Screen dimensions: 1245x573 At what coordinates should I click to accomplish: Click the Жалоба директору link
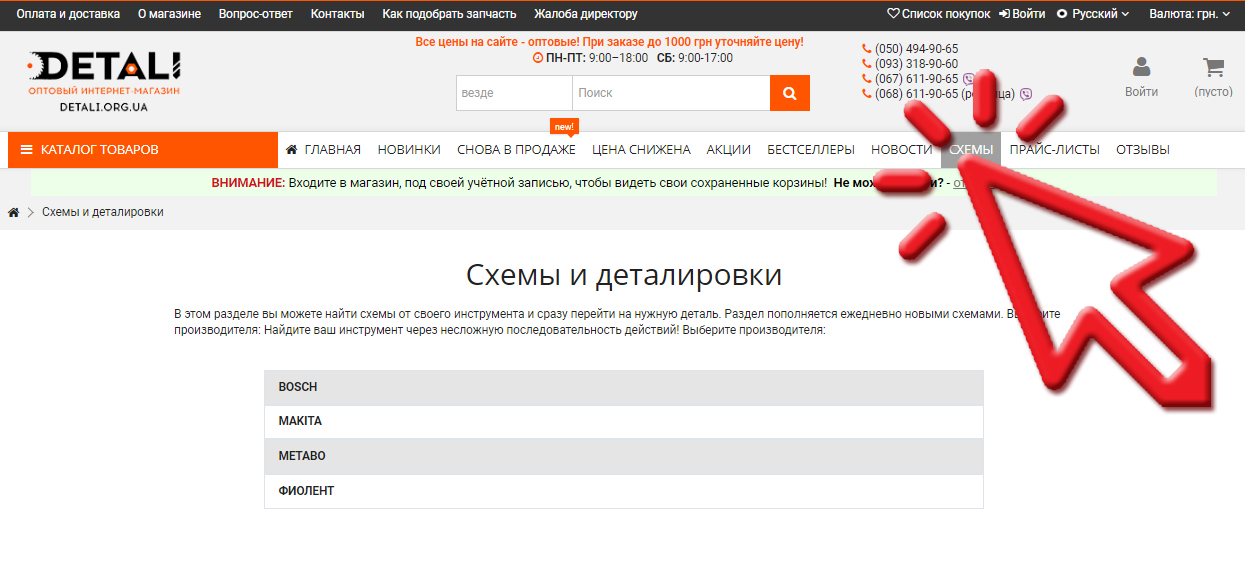(585, 14)
